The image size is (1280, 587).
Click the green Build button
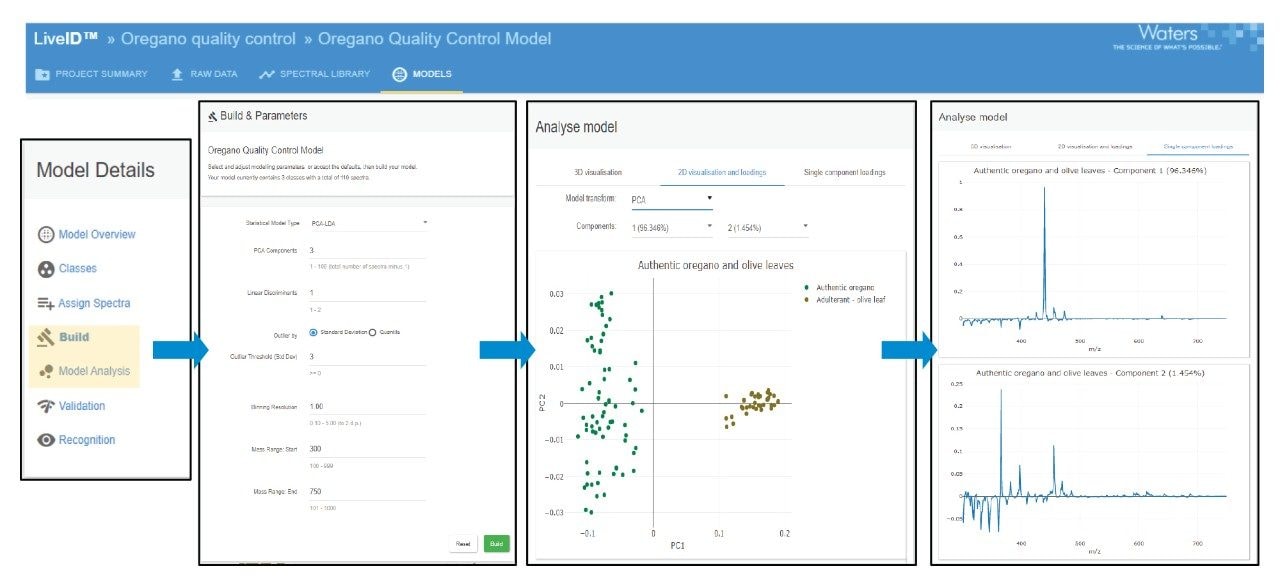[496, 544]
